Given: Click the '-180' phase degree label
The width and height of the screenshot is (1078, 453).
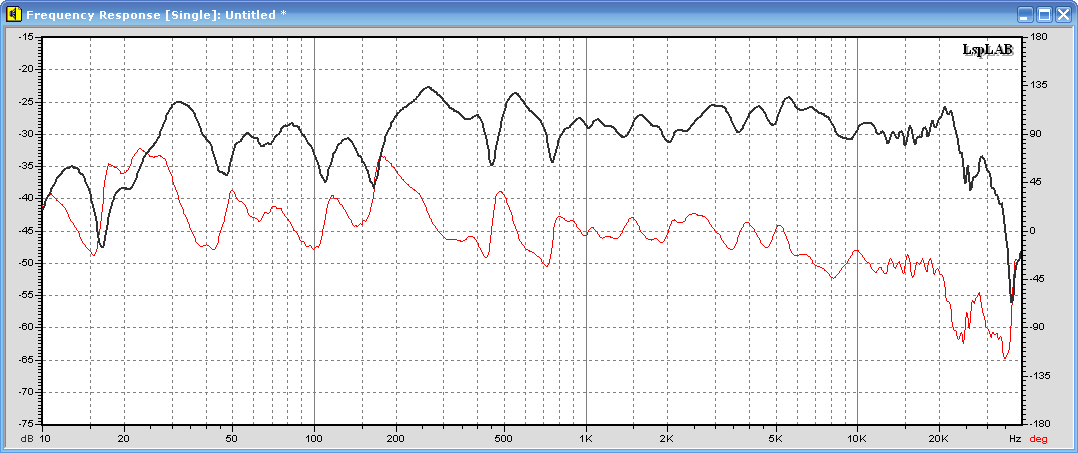Looking at the screenshot, I should 1040,424.
